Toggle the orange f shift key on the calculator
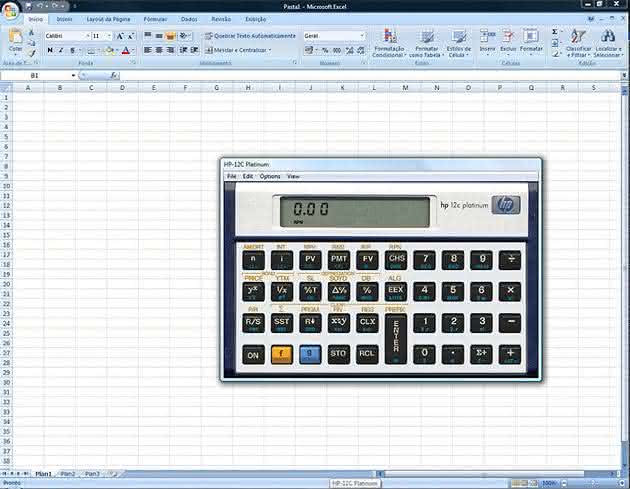630x489 pixels. click(281, 354)
